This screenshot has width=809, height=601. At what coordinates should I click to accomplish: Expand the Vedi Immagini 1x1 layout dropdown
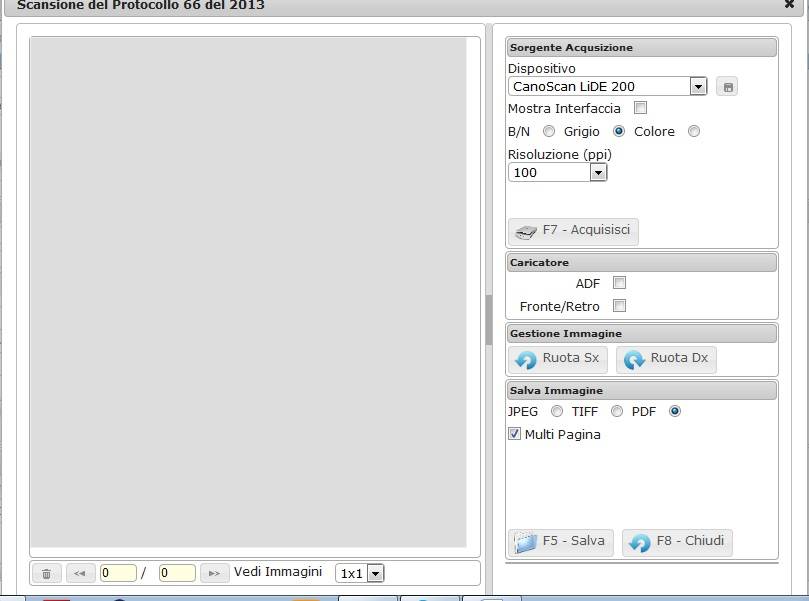tap(375, 574)
